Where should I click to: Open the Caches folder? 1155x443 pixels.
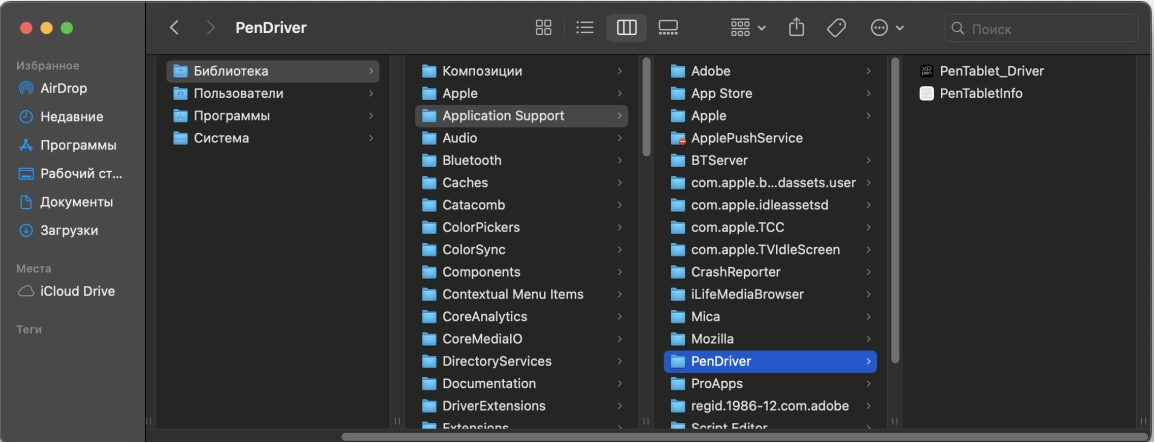(x=465, y=183)
